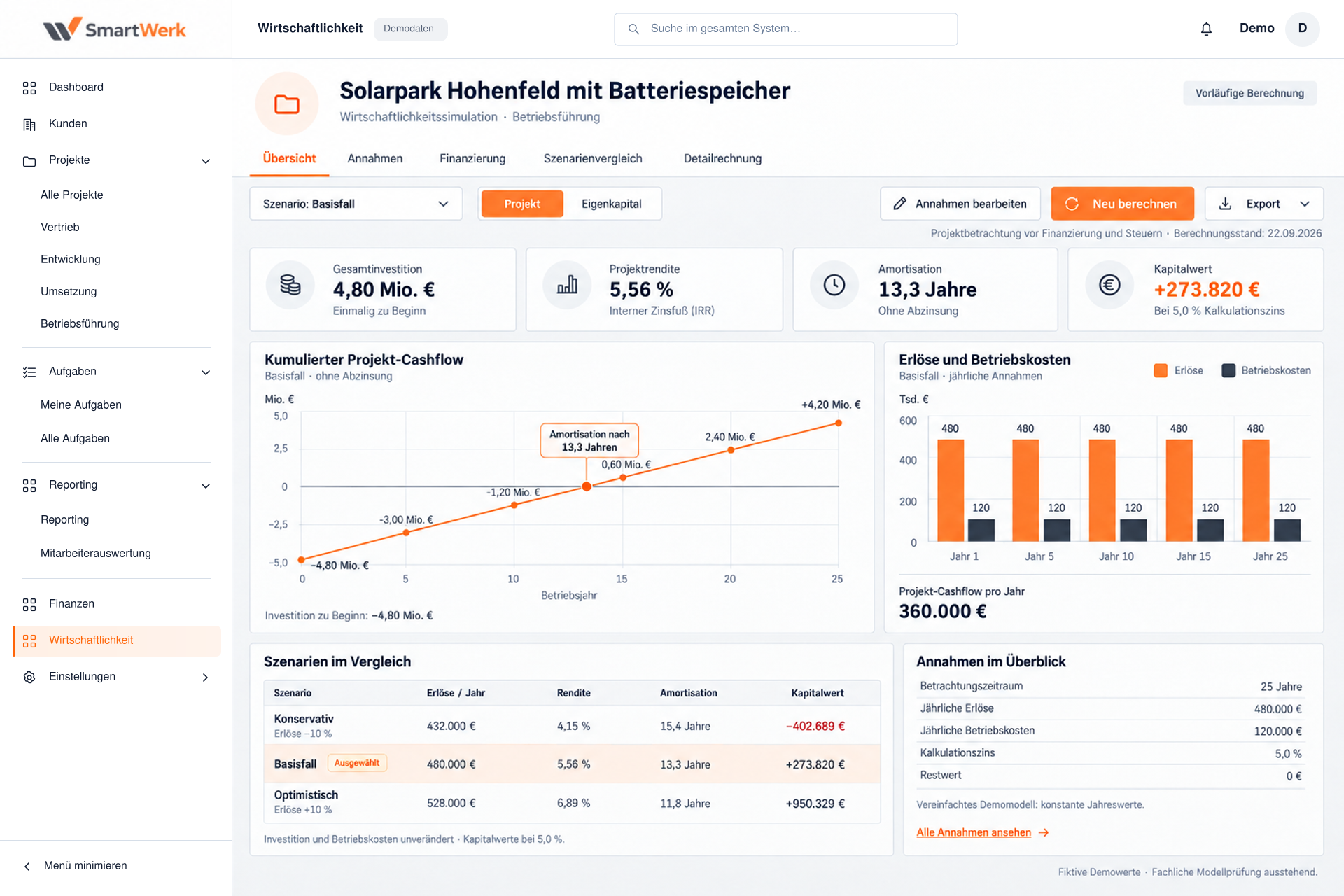
Task: Click the Neu berechnen button
Action: click(x=1123, y=204)
